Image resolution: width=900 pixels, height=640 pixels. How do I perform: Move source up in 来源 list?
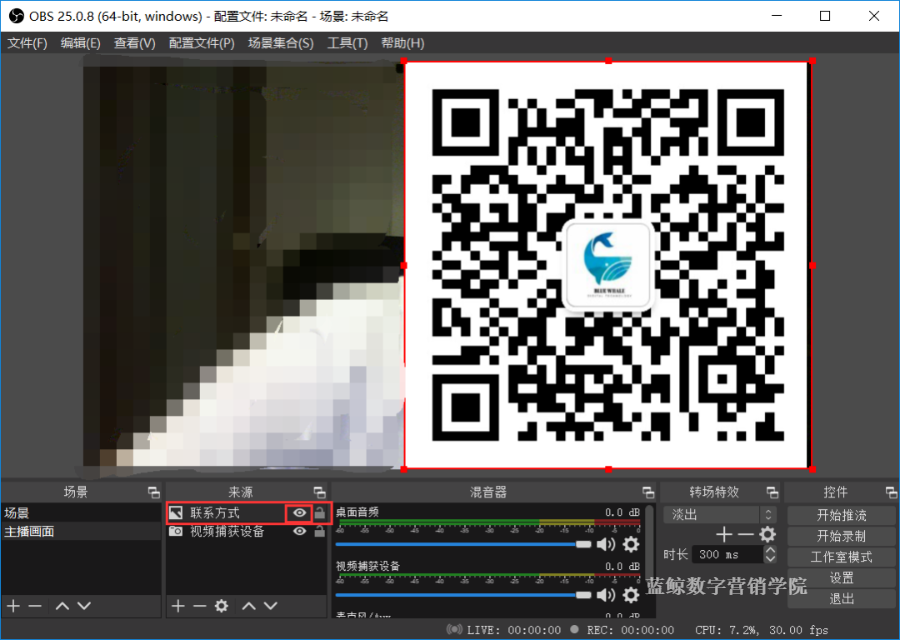pyautogui.click(x=249, y=606)
